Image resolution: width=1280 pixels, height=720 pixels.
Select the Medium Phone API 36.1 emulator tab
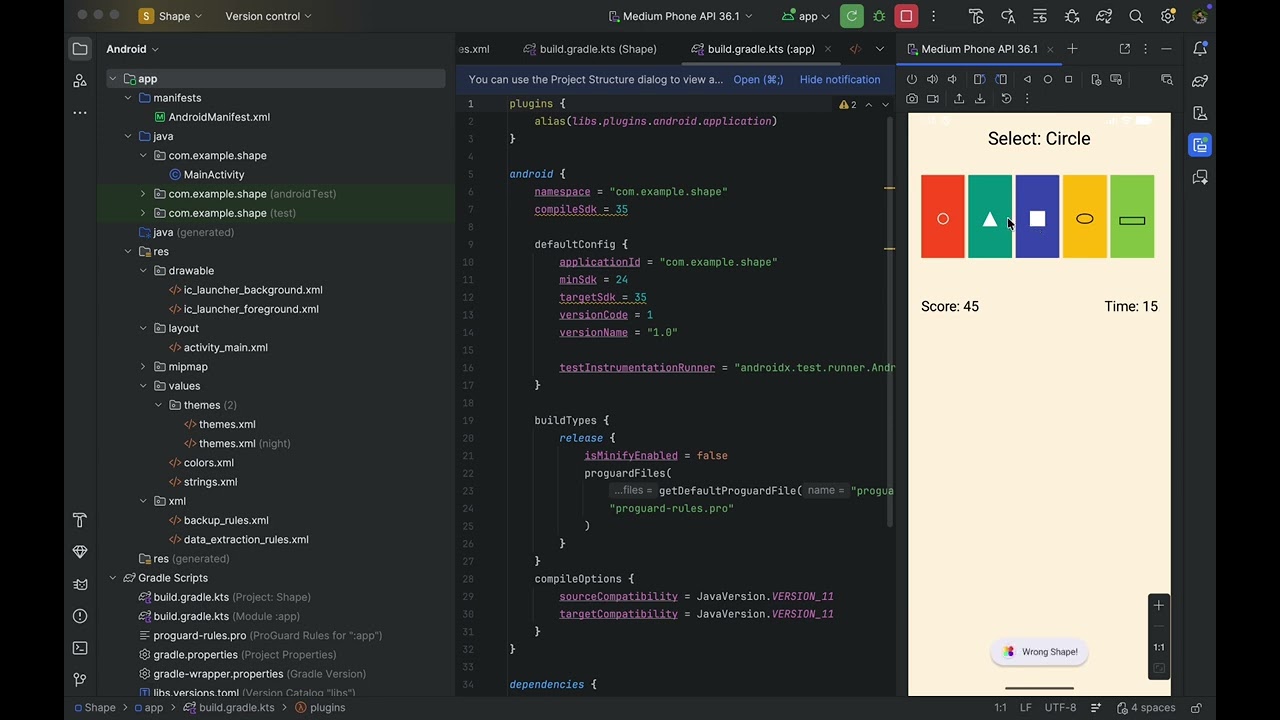click(x=979, y=49)
